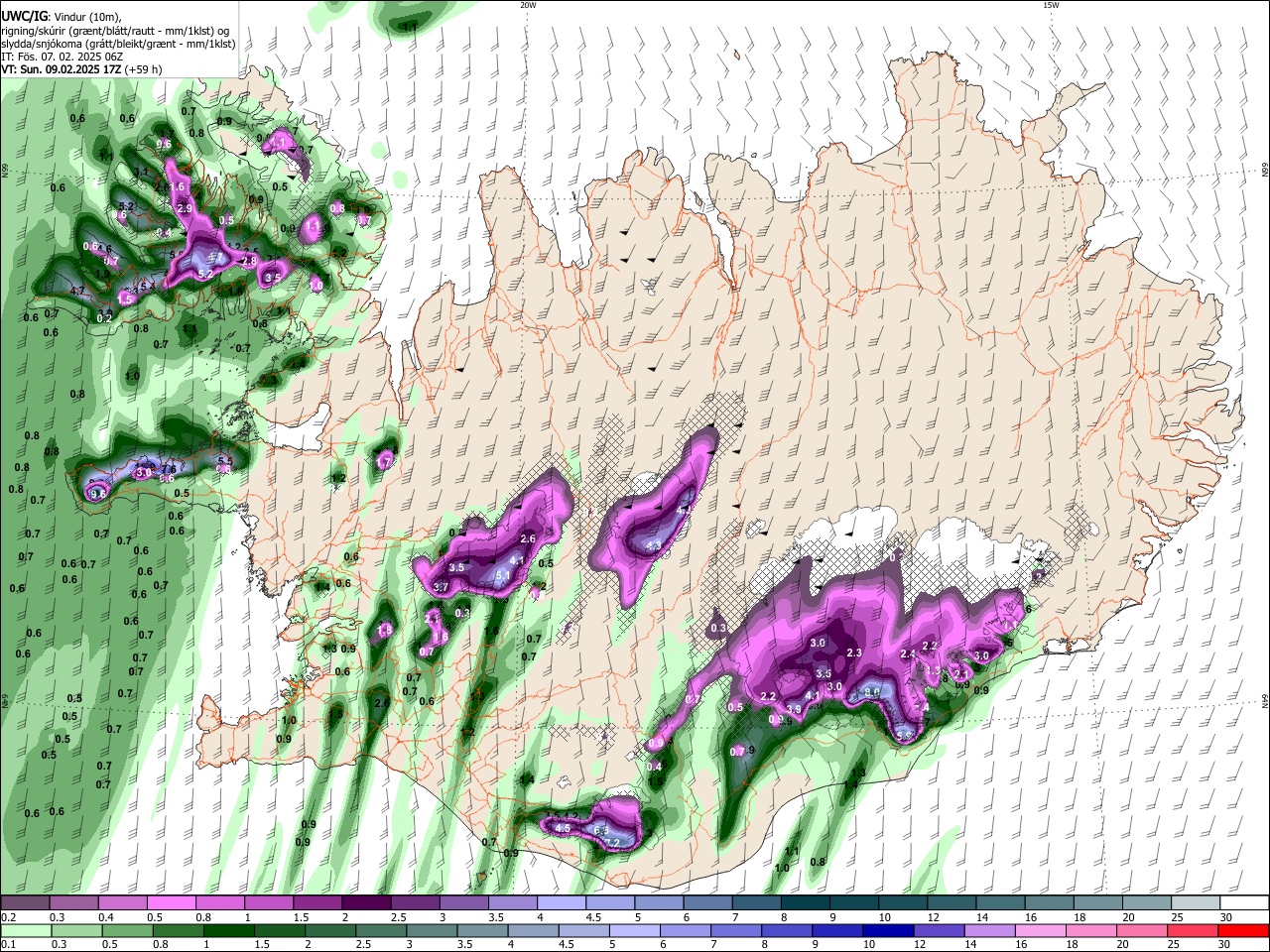Click the '2.8' value on the map
The image size is (1270, 952).
250,261
